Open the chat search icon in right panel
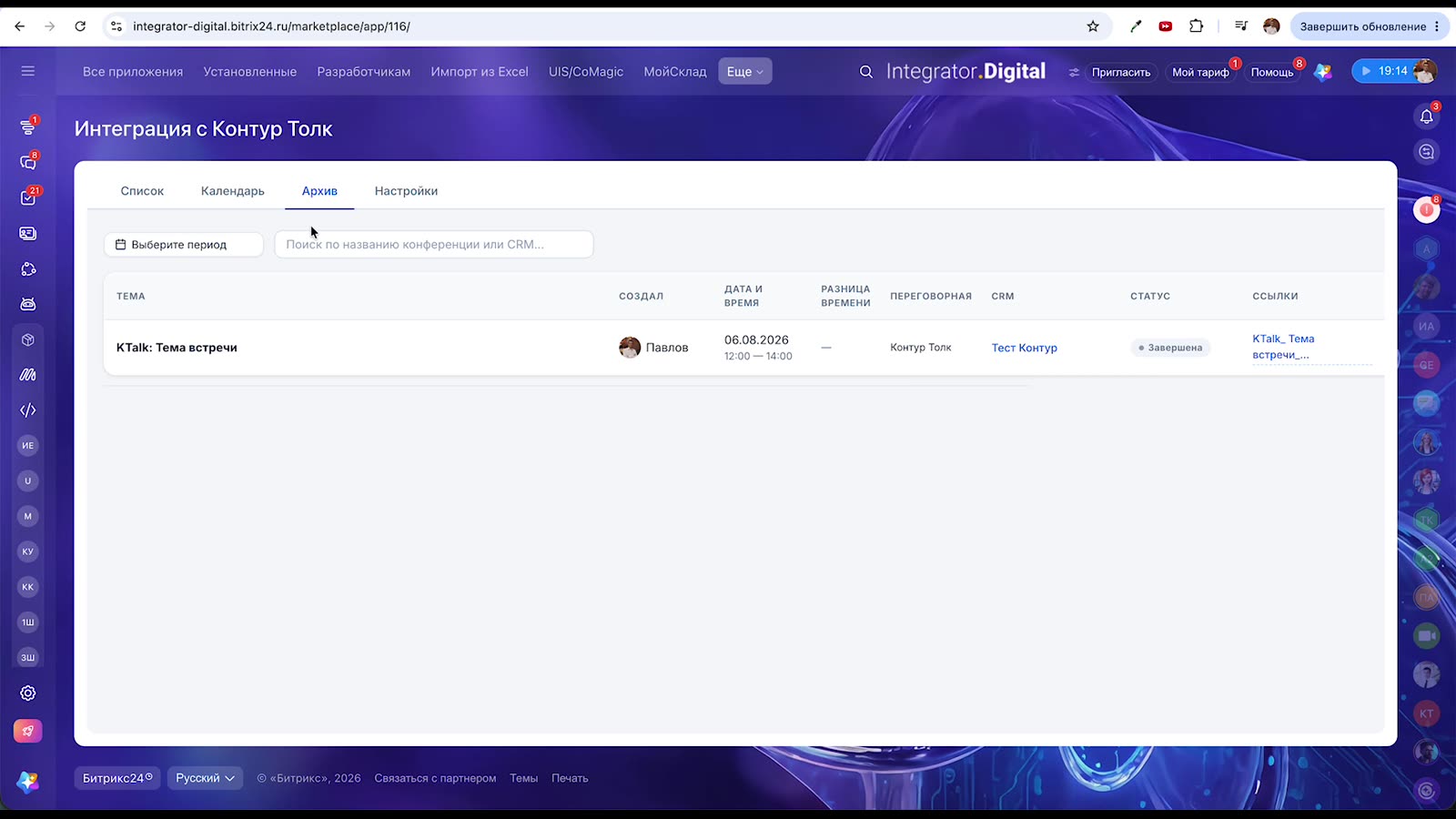Screen dimensions: 1456x819 click(1426, 152)
